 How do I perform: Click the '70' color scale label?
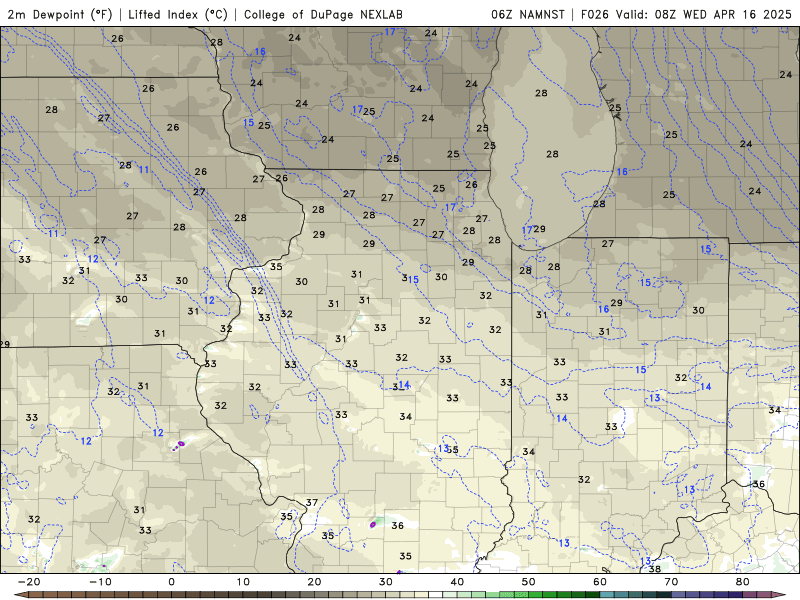pyautogui.click(x=671, y=582)
